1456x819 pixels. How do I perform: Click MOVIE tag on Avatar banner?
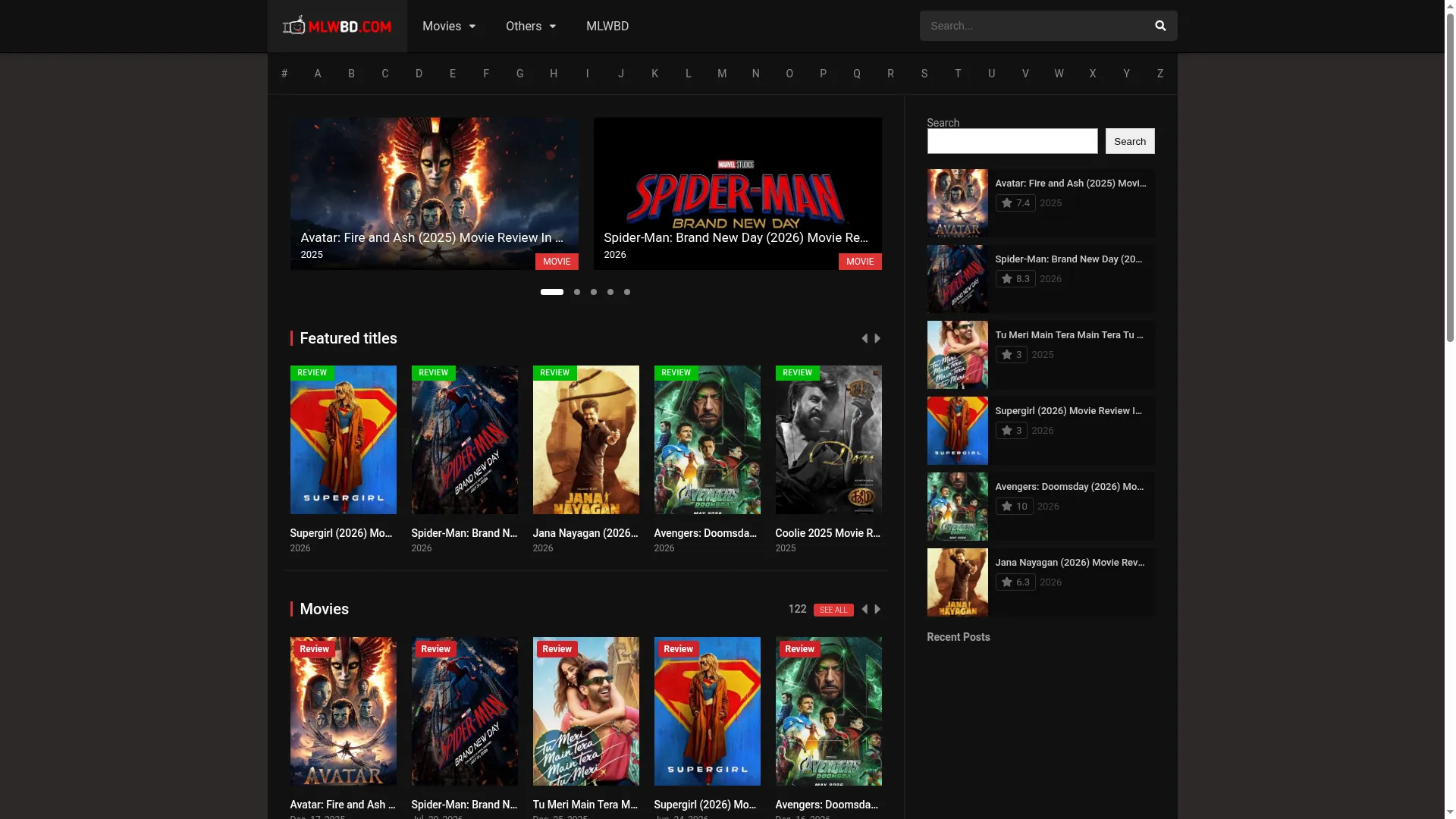(557, 262)
